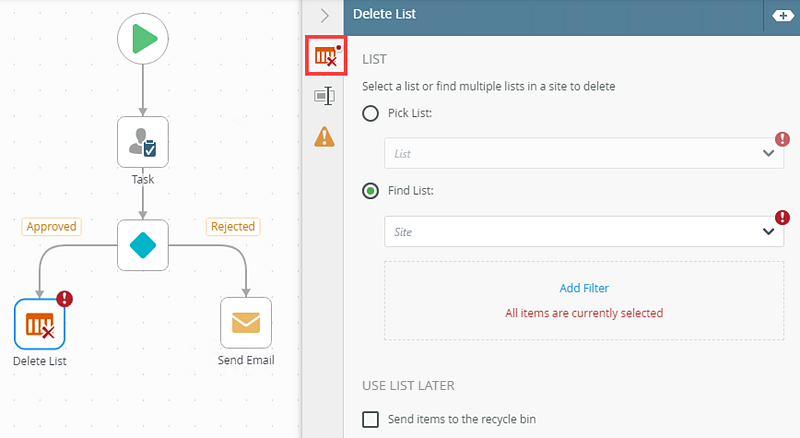Click the Add Filter link
This screenshot has height=438, width=800.
(x=584, y=288)
